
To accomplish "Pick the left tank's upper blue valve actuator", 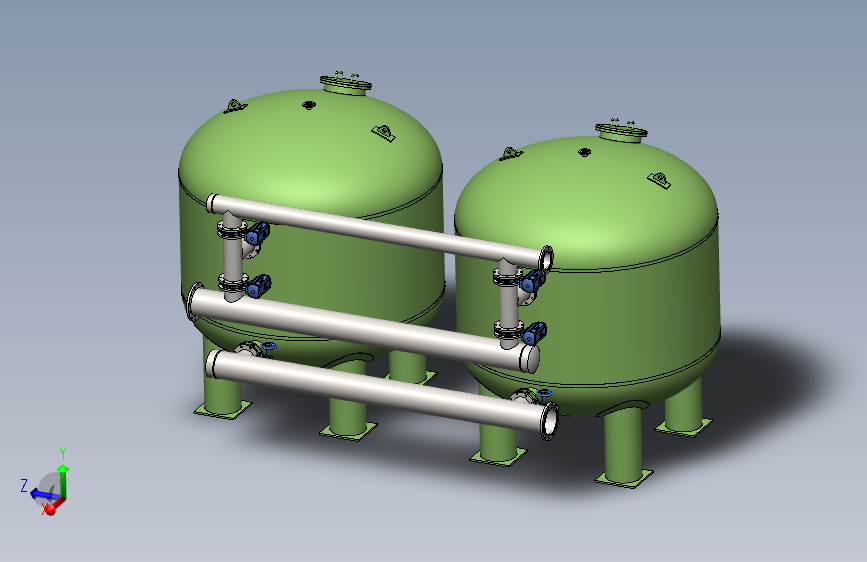I will click(257, 232).
